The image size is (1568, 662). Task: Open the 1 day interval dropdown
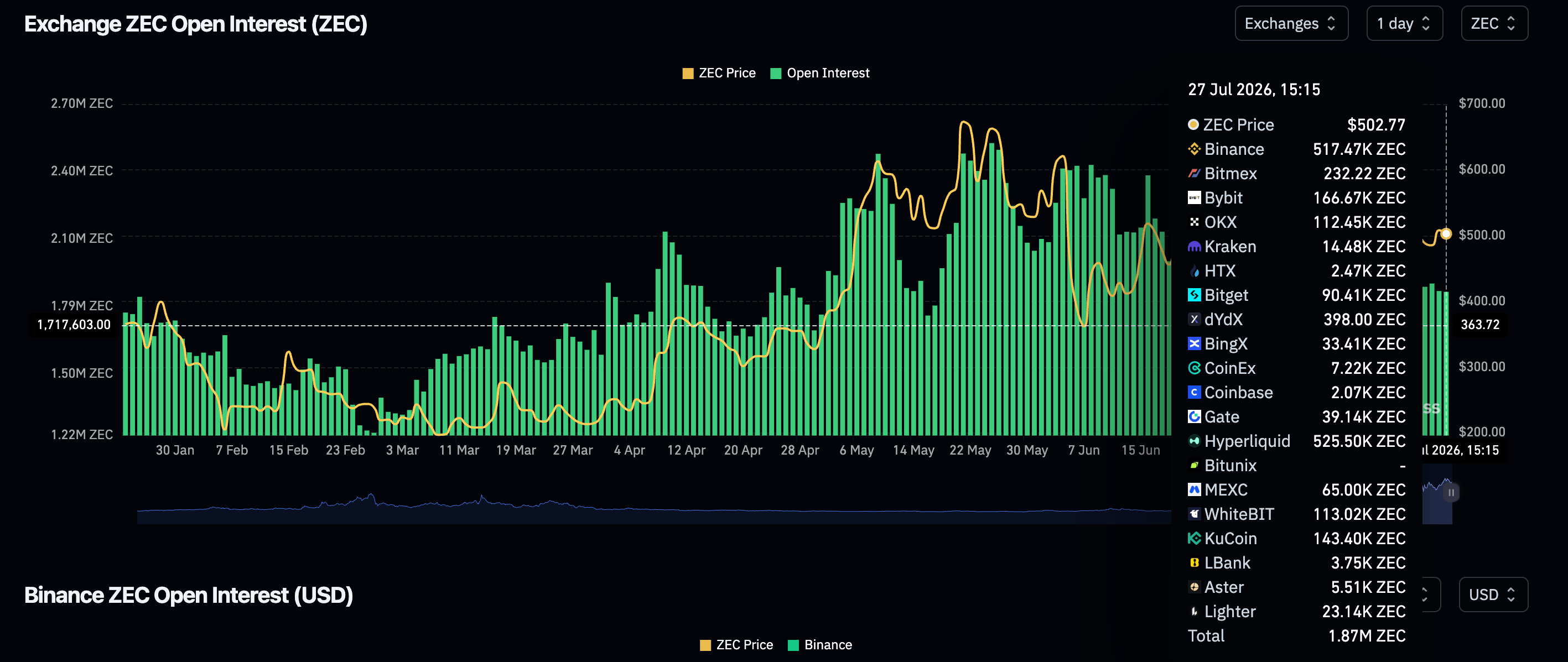[1404, 24]
